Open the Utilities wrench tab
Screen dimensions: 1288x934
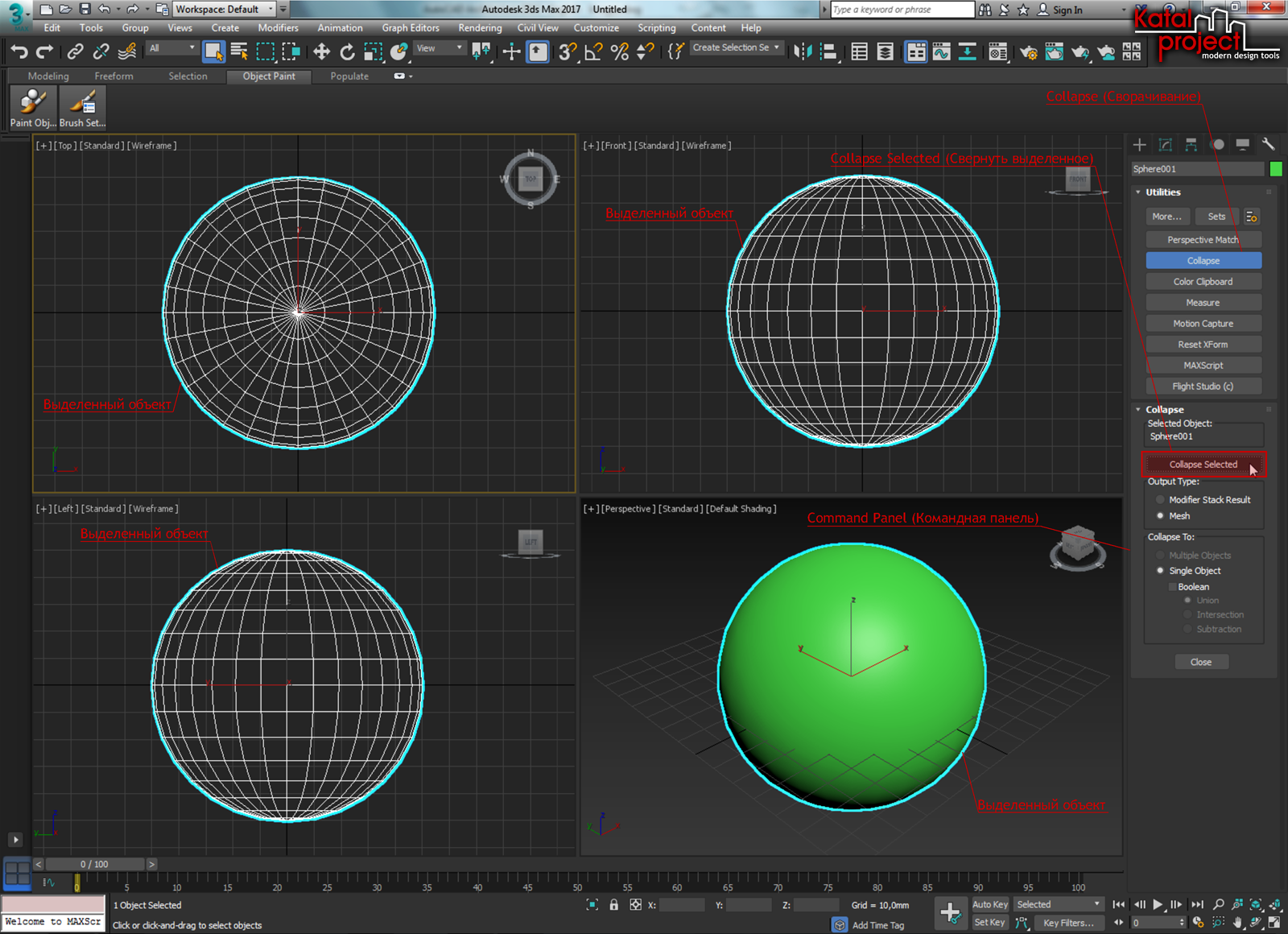pyautogui.click(x=1269, y=144)
